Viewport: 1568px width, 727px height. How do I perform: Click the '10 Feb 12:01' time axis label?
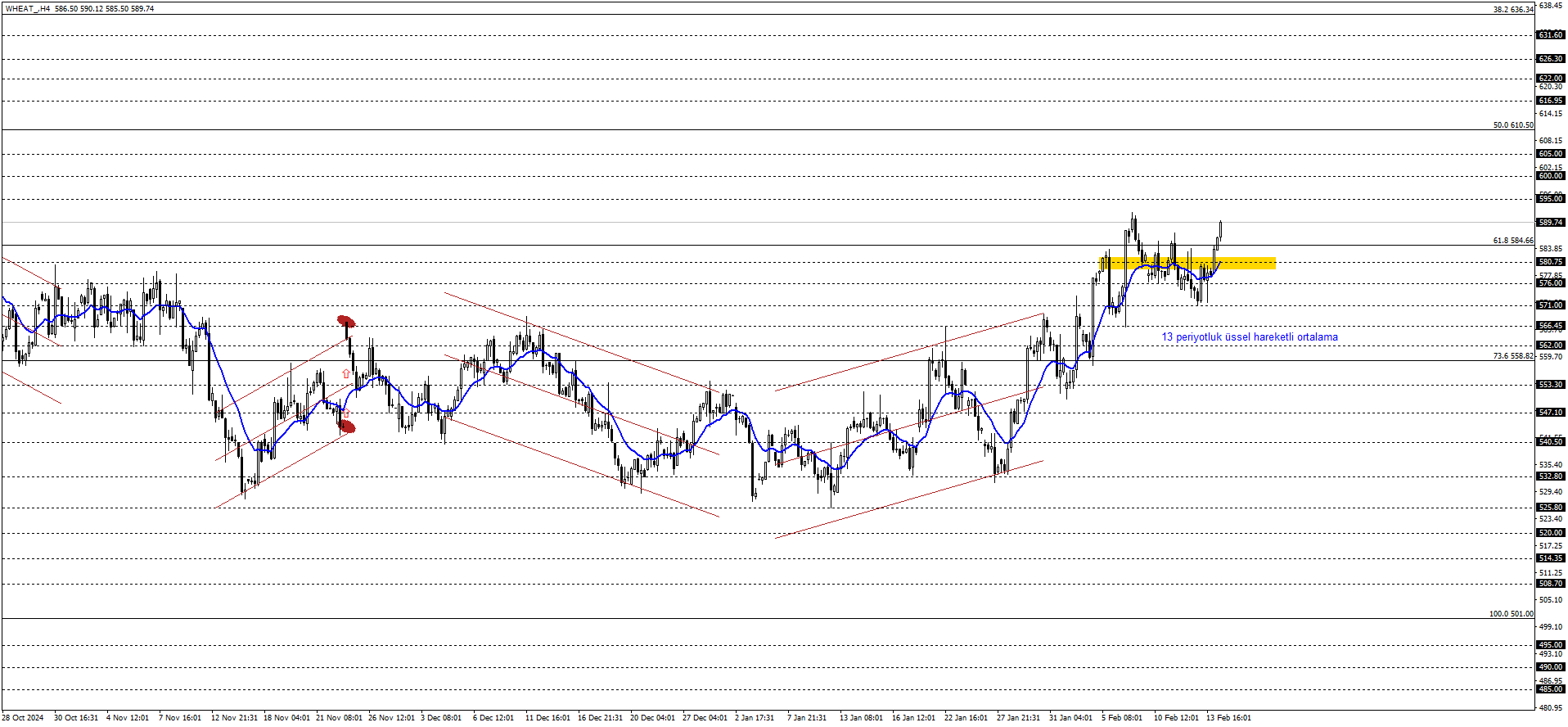click(1177, 718)
